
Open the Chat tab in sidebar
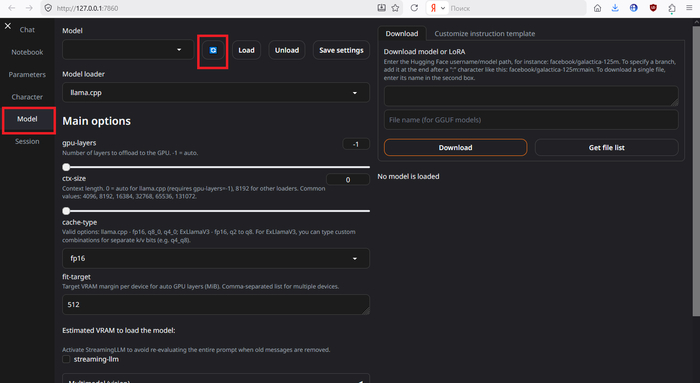pyautogui.click(x=27, y=30)
